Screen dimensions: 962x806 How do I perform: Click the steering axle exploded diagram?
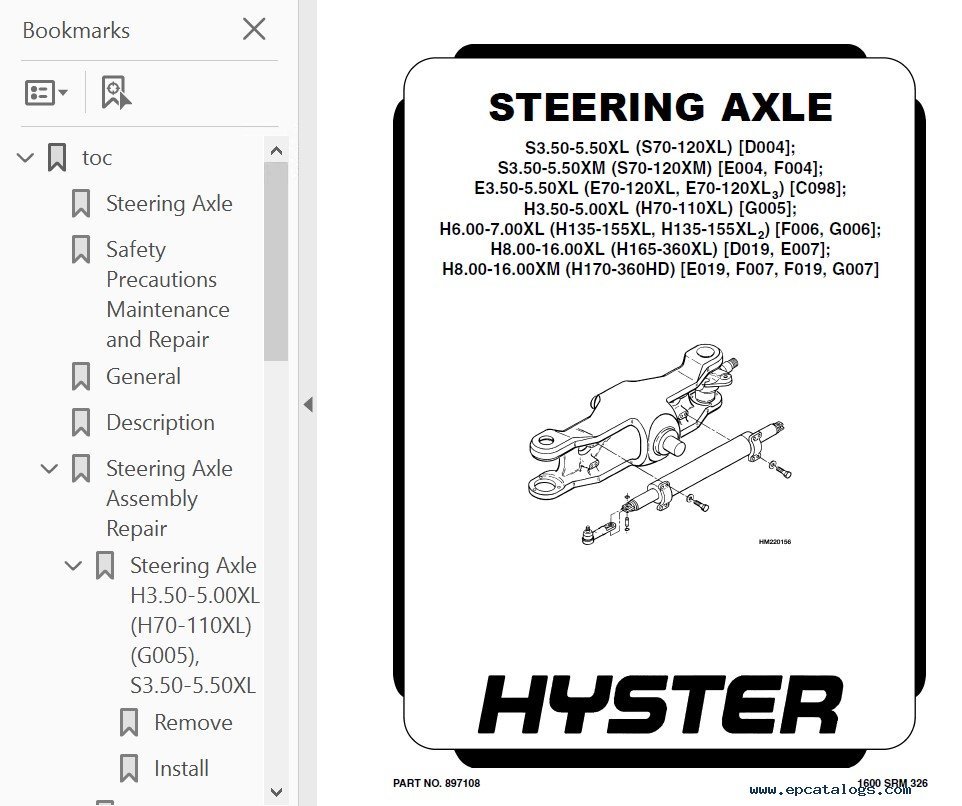coord(660,446)
